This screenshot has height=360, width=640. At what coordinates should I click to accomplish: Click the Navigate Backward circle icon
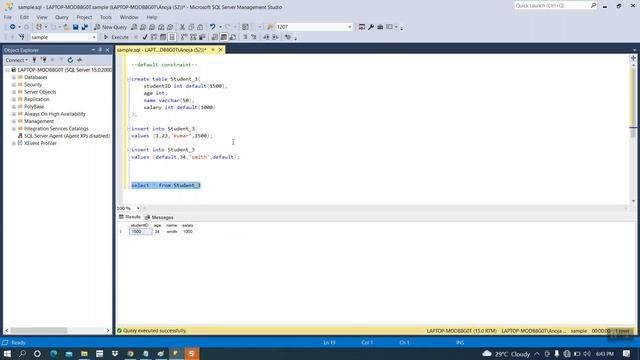(12, 27)
